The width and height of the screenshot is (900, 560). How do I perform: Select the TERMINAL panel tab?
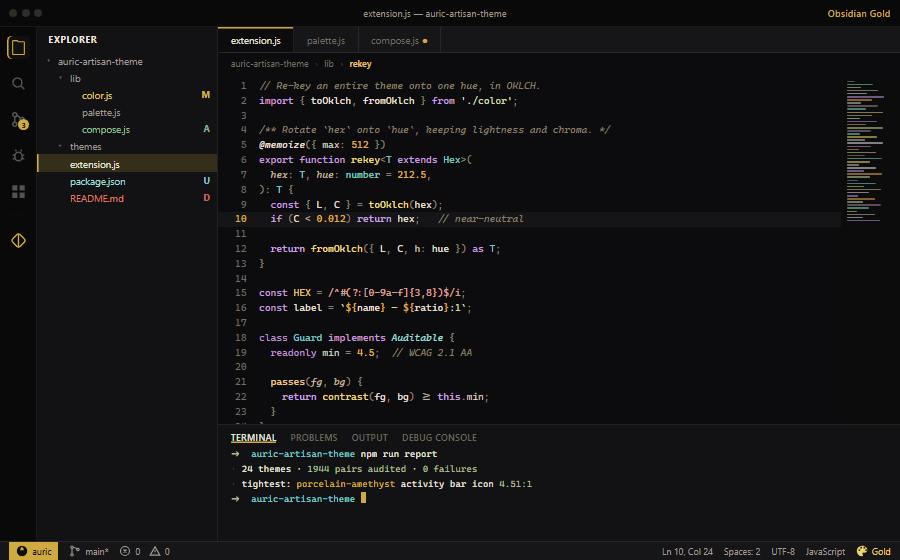[x=253, y=438]
